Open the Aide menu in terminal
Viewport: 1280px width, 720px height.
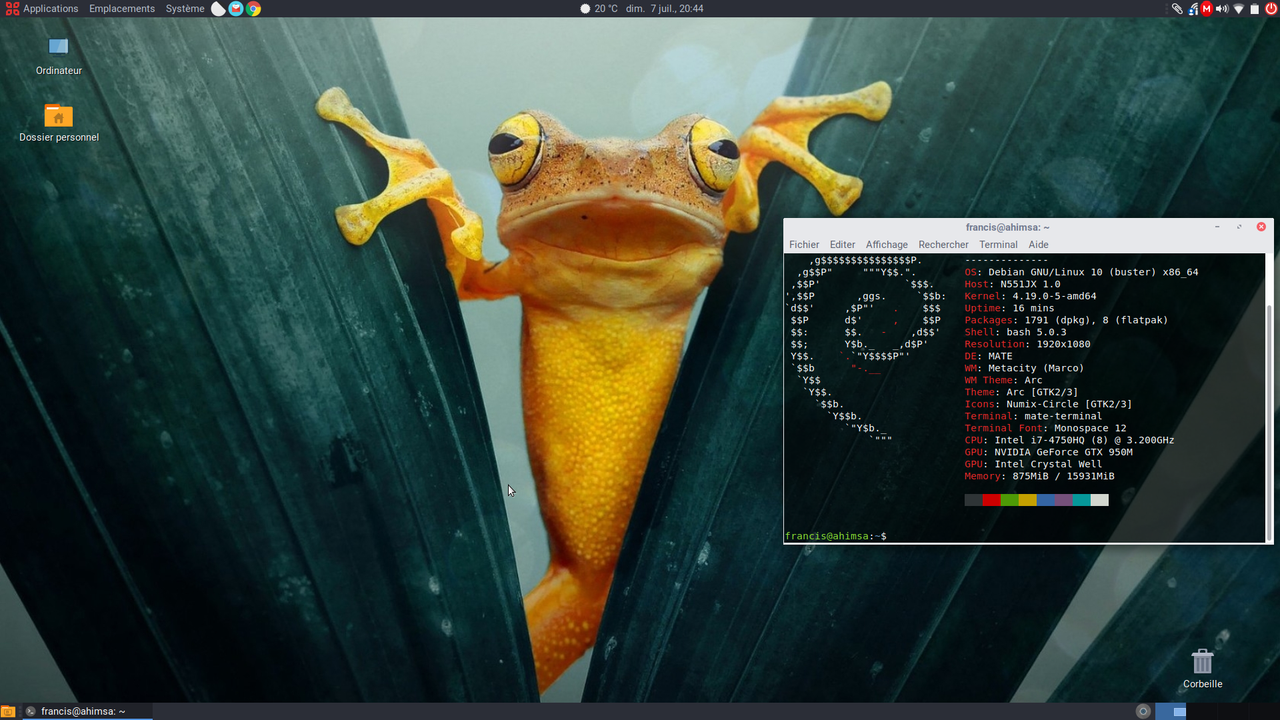[x=1039, y=244]
